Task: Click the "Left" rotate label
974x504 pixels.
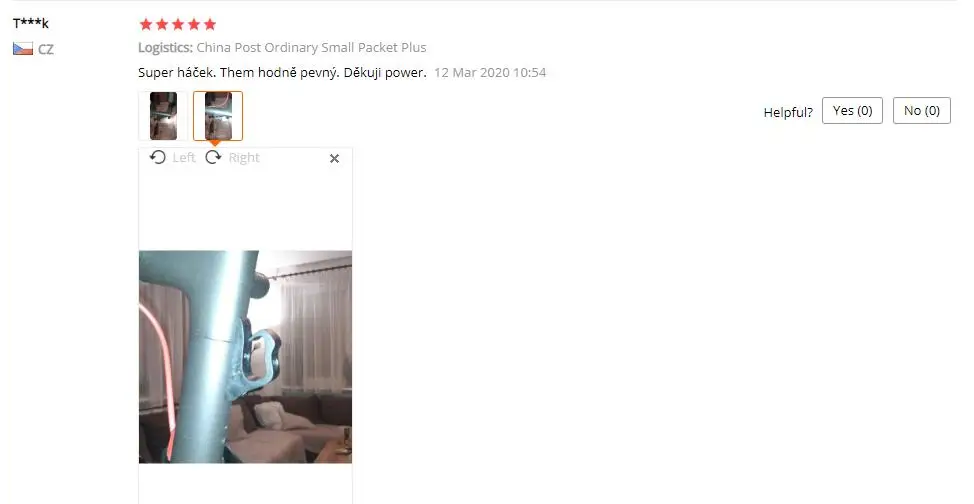Action: pos(184,158)
